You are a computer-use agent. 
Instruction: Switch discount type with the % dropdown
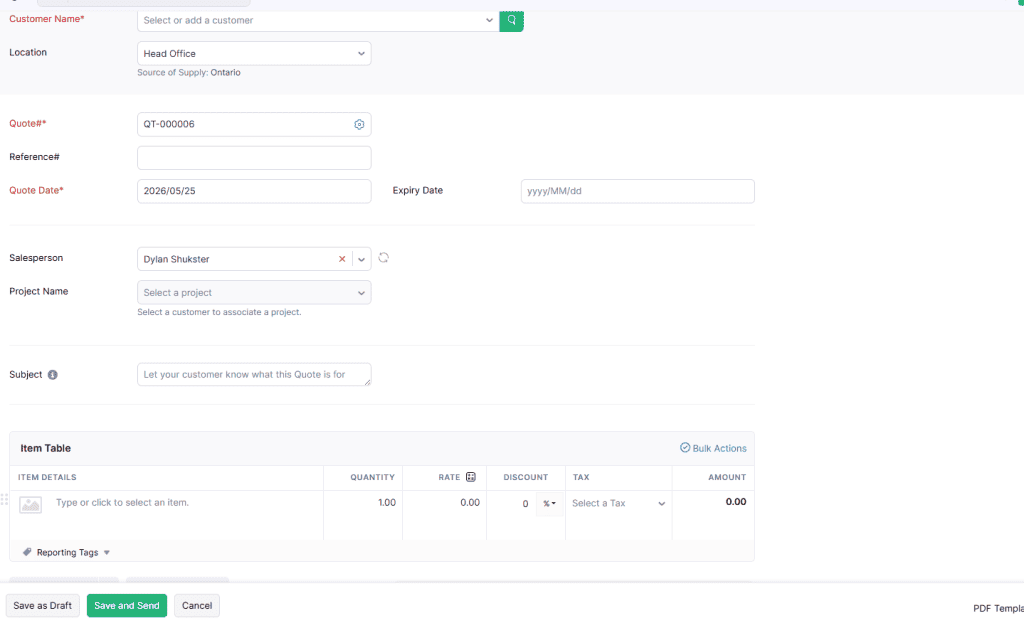549,503
